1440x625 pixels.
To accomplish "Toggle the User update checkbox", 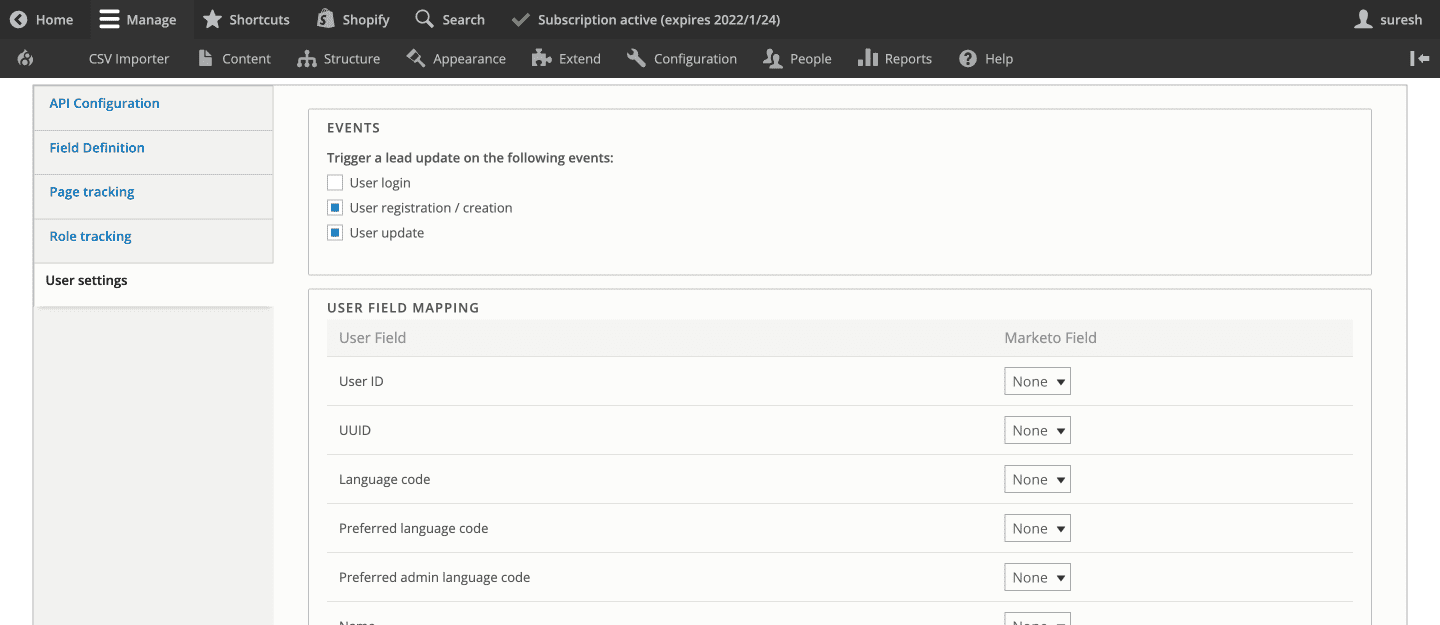I will click(335, 233).
